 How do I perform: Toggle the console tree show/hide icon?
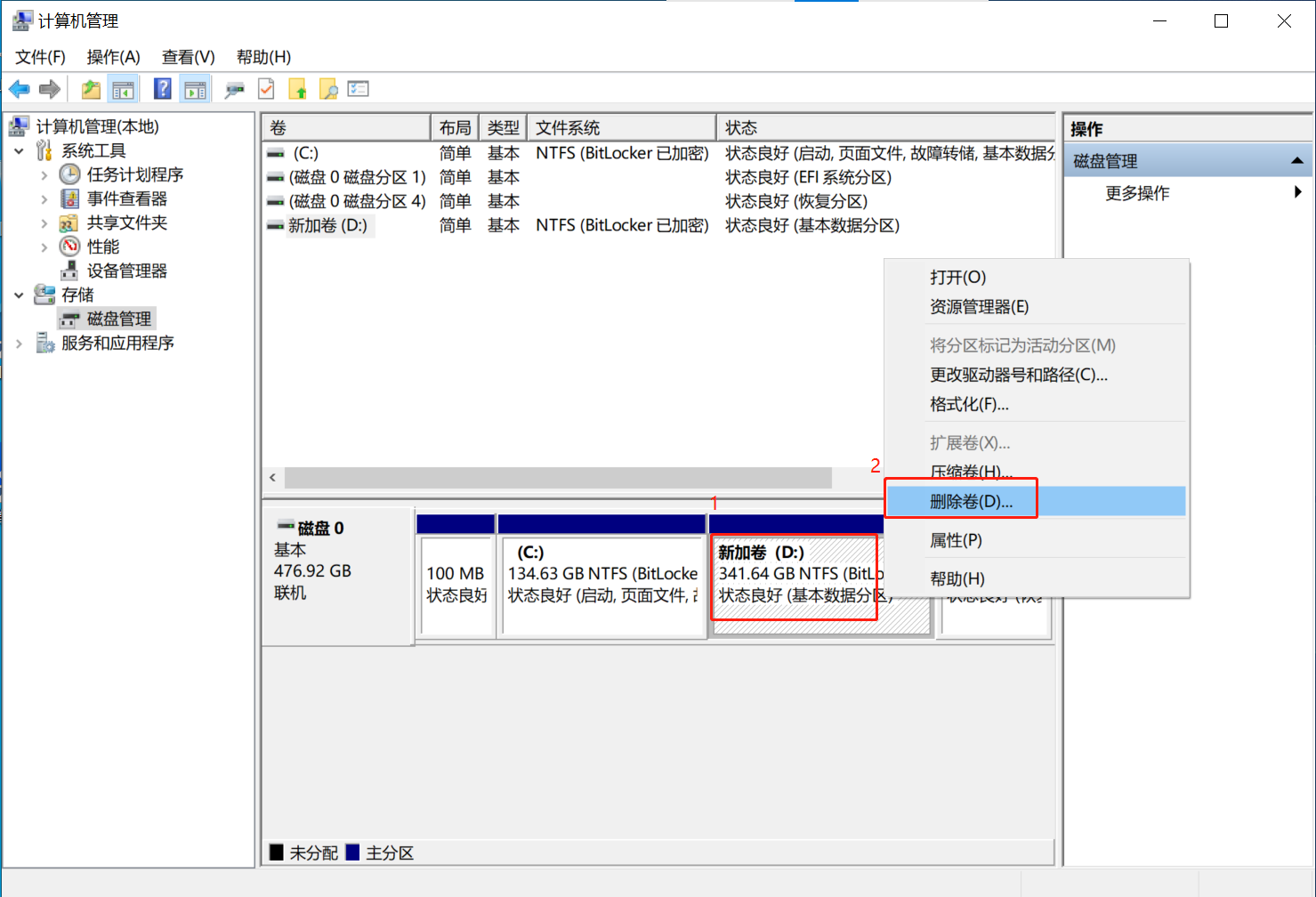(x=123, y=89)
